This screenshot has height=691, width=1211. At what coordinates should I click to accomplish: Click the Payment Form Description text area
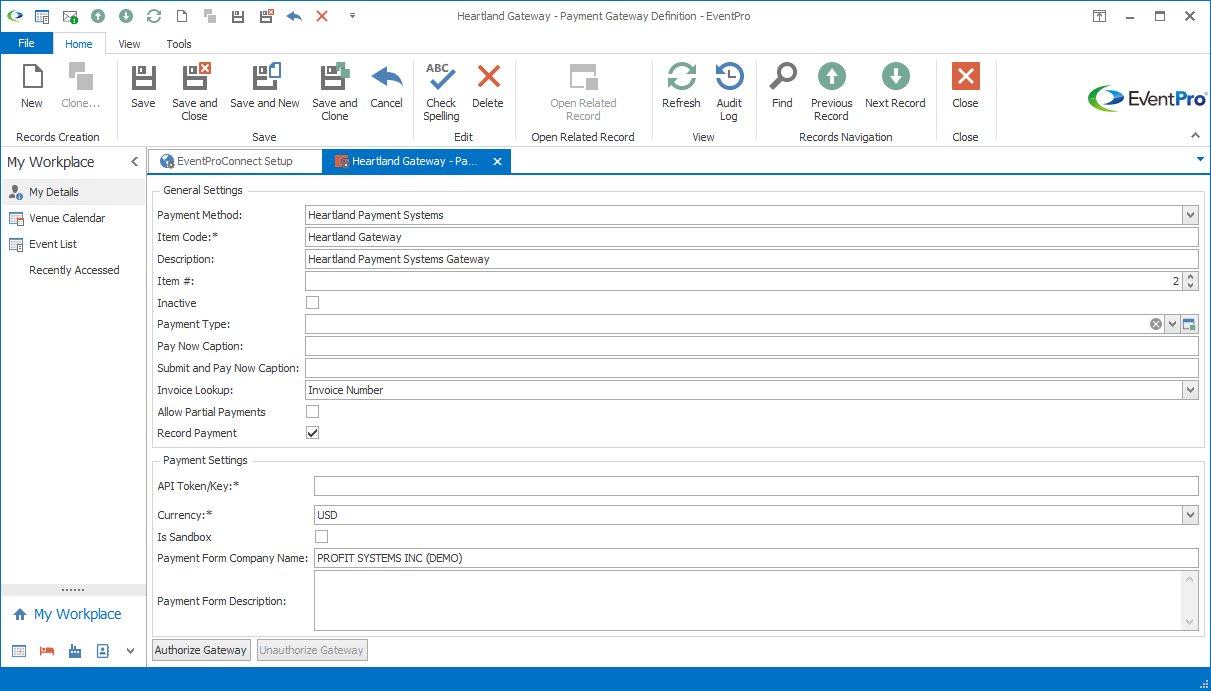click(748, 601)
